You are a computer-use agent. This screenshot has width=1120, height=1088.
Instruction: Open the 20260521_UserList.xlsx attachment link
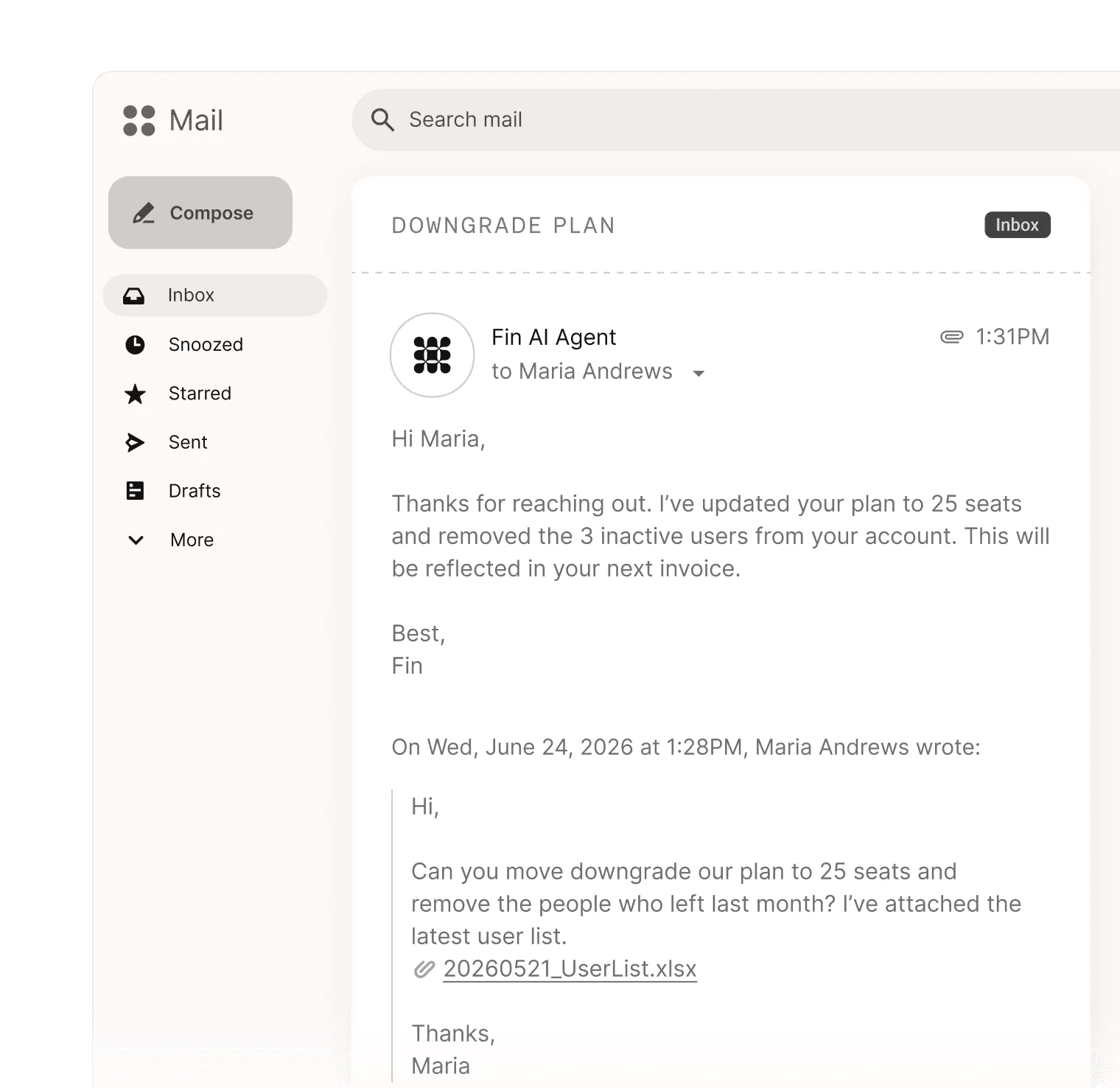click(570, 969)
